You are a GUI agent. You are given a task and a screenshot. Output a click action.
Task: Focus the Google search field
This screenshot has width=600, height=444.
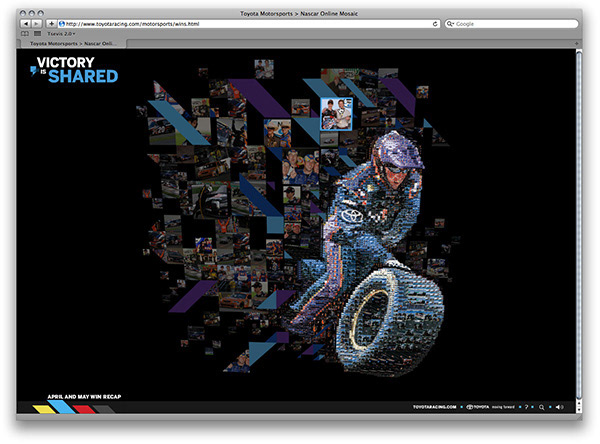click(x=511, y=24)
